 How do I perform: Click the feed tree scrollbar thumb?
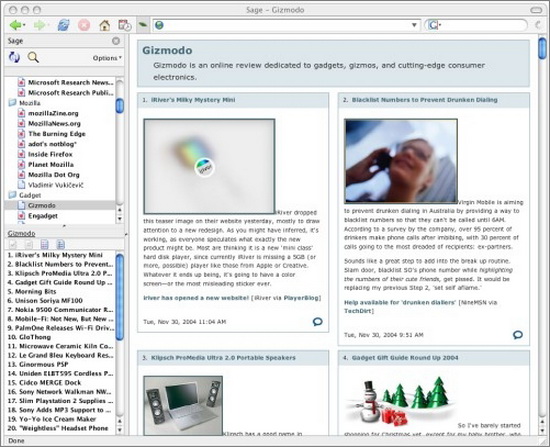(120, 105)
